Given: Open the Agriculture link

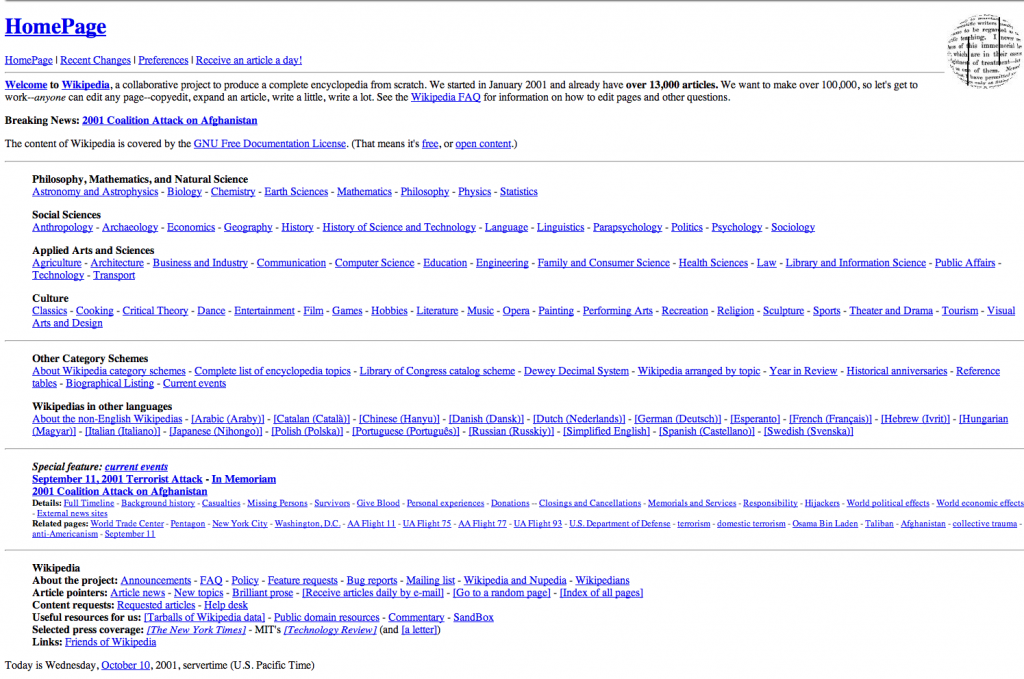Looking at the screenshot, I should point(57,262).
